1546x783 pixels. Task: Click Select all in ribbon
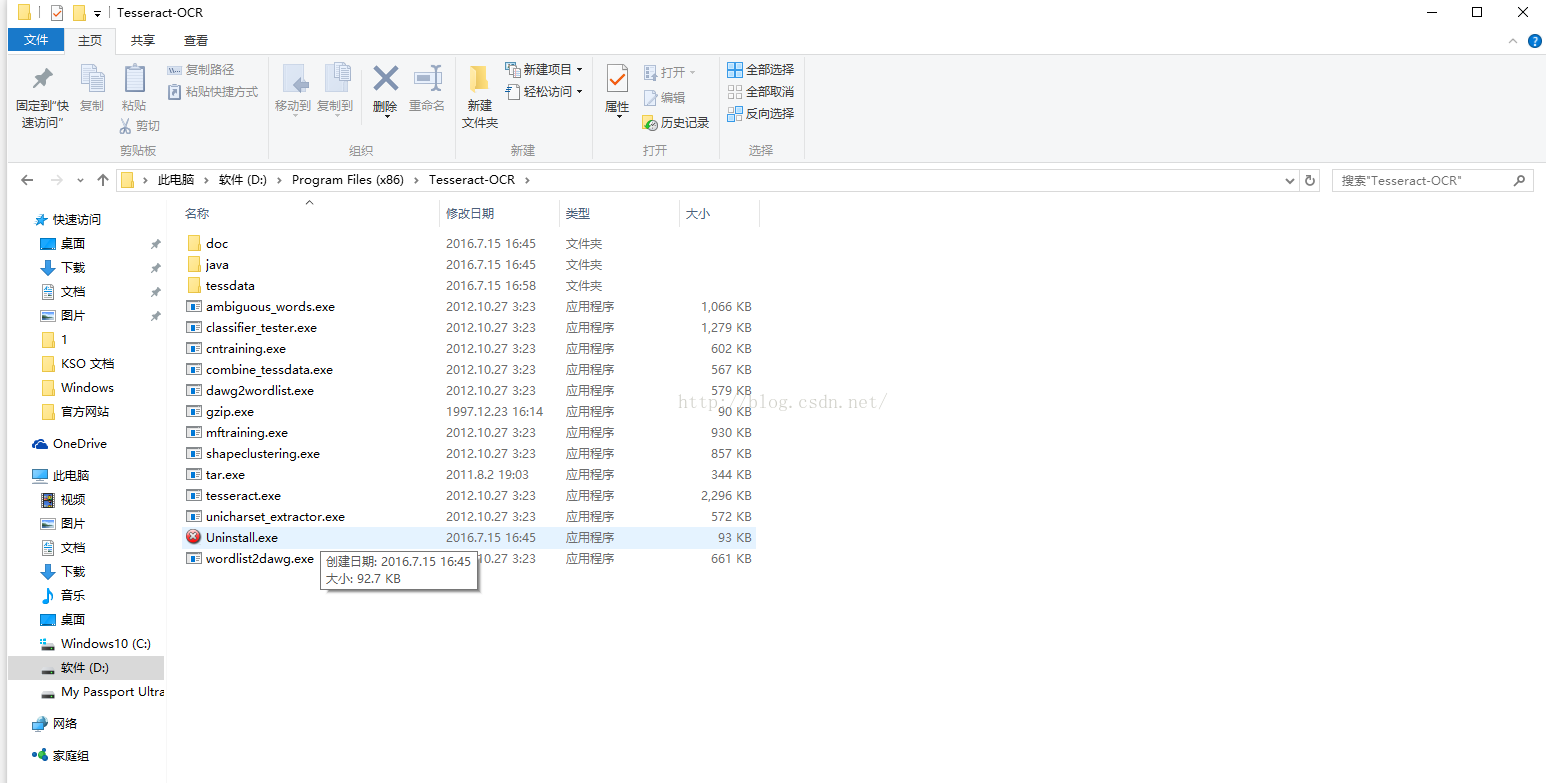point(760,70)
